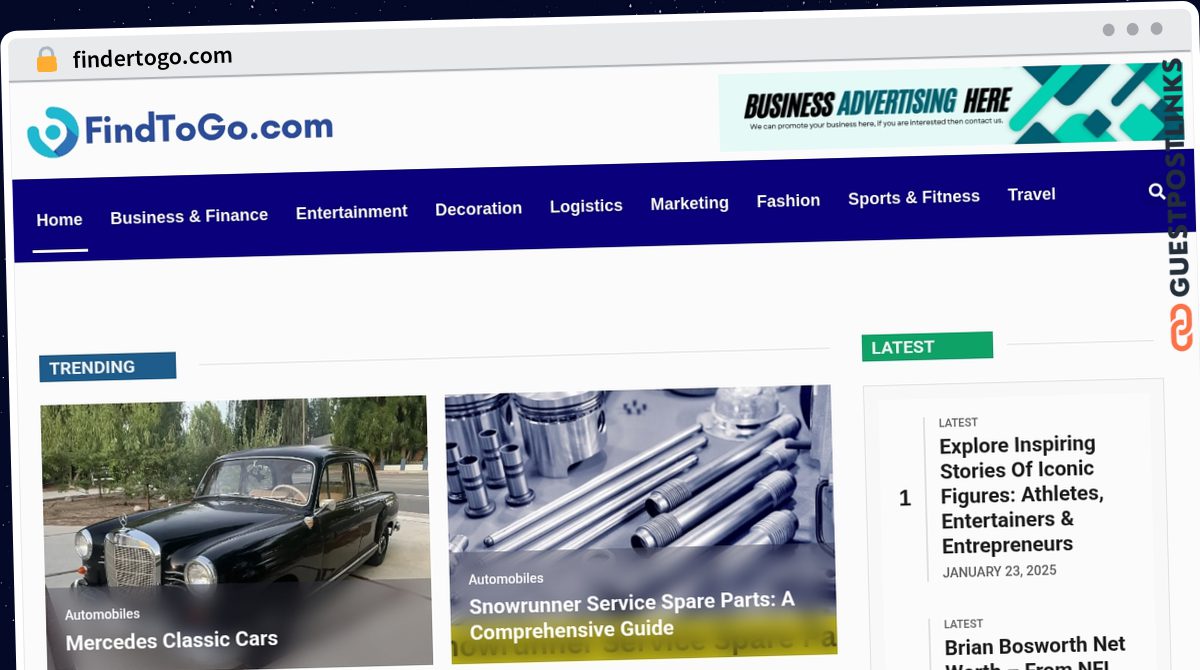This screenshot has height=670, width=1200.
Task: Click the padlock icon beside the URL
Action: 47,60
